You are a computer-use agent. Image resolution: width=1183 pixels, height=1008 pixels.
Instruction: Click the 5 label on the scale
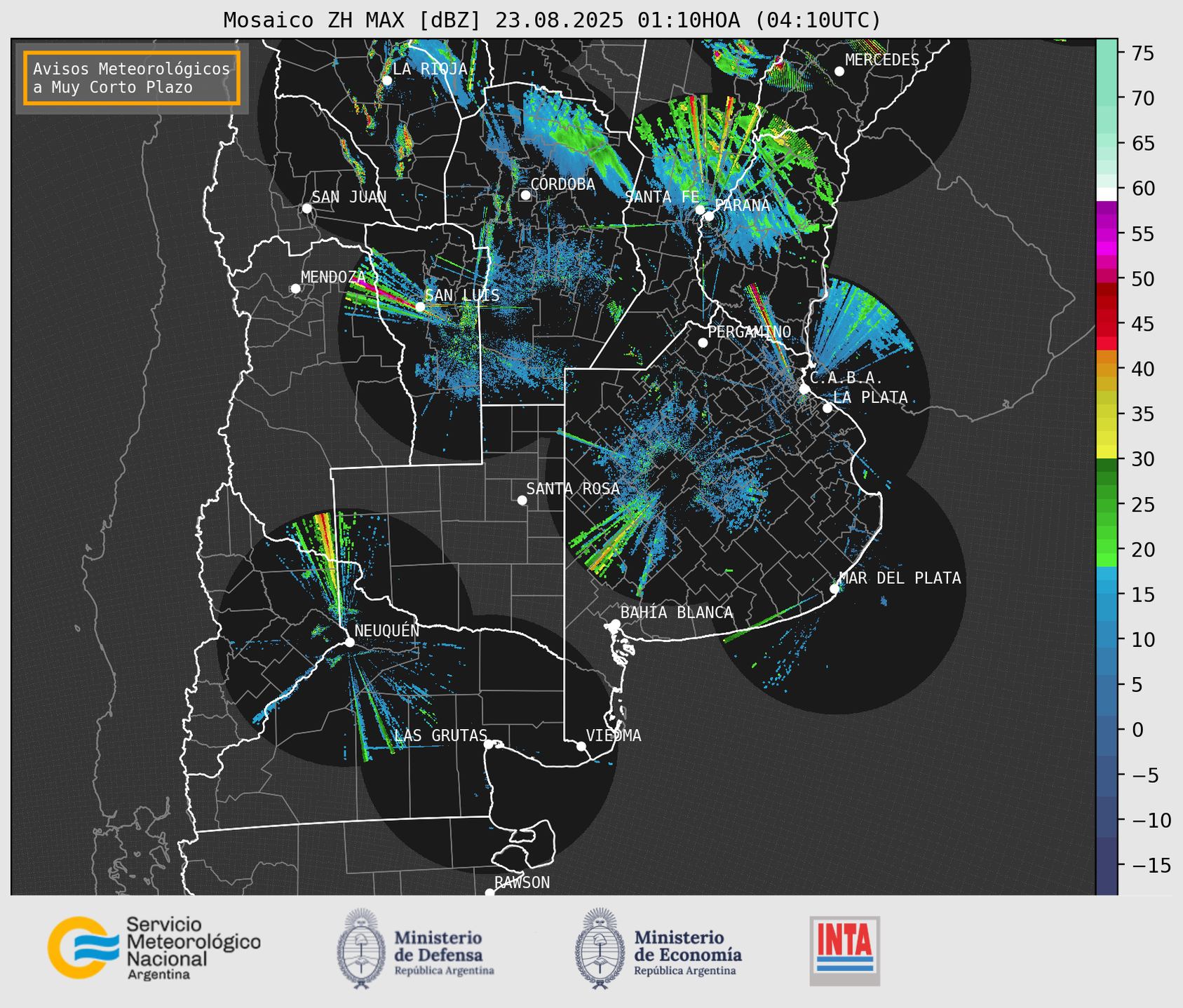click(1137, 685)
